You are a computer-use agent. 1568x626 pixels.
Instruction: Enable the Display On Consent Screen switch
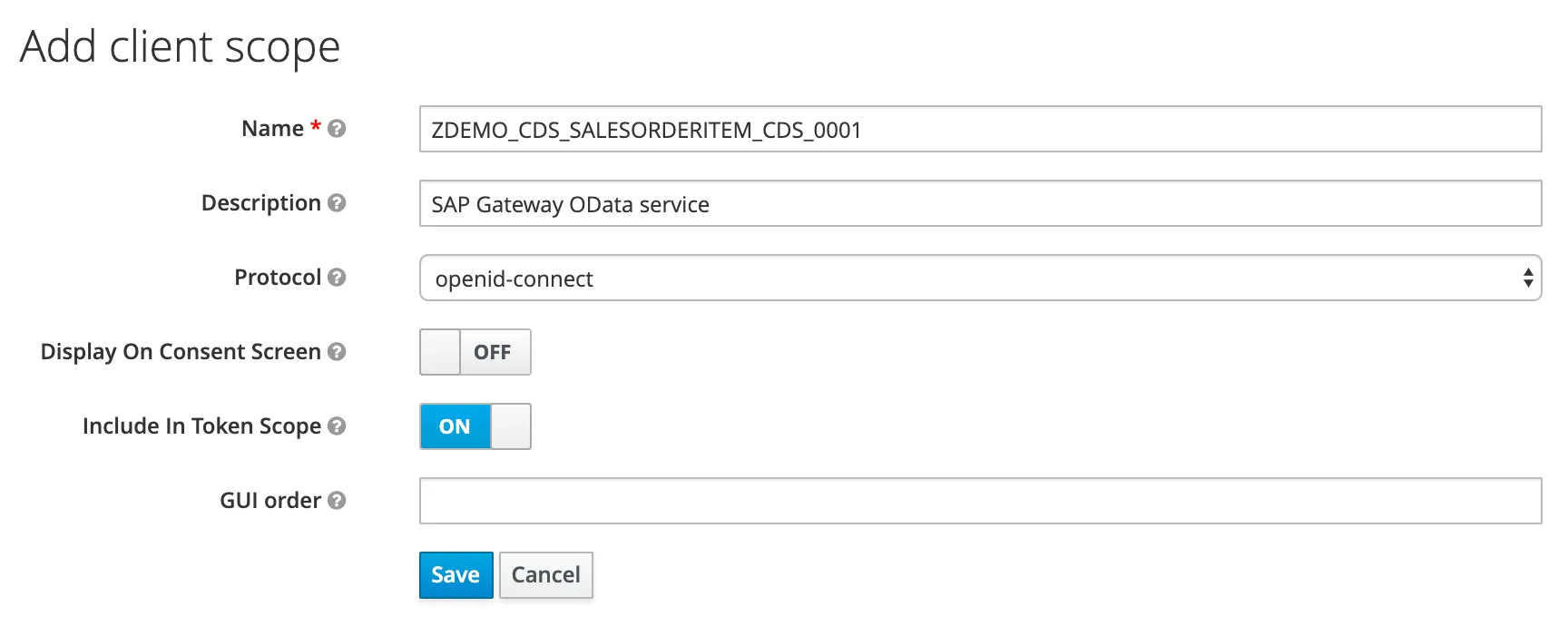[x=475, y=352]
